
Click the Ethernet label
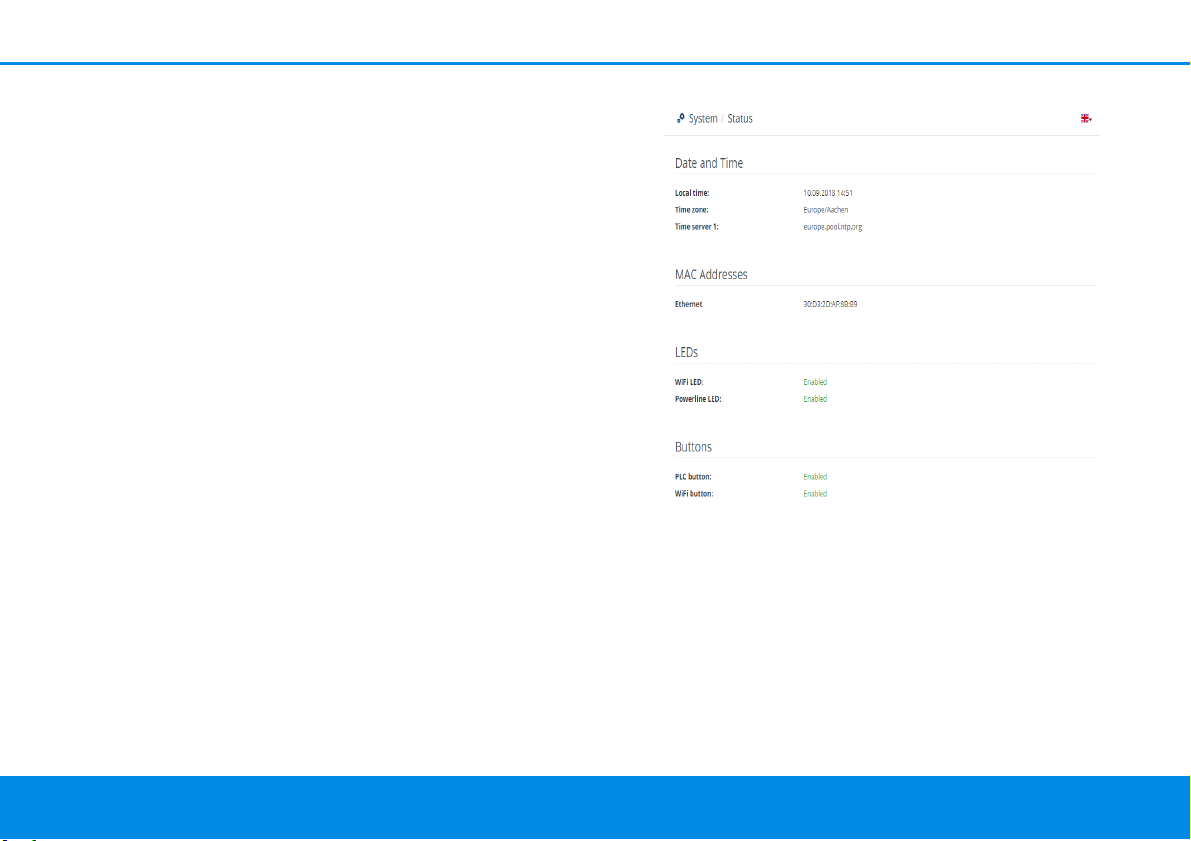point(688,304)
